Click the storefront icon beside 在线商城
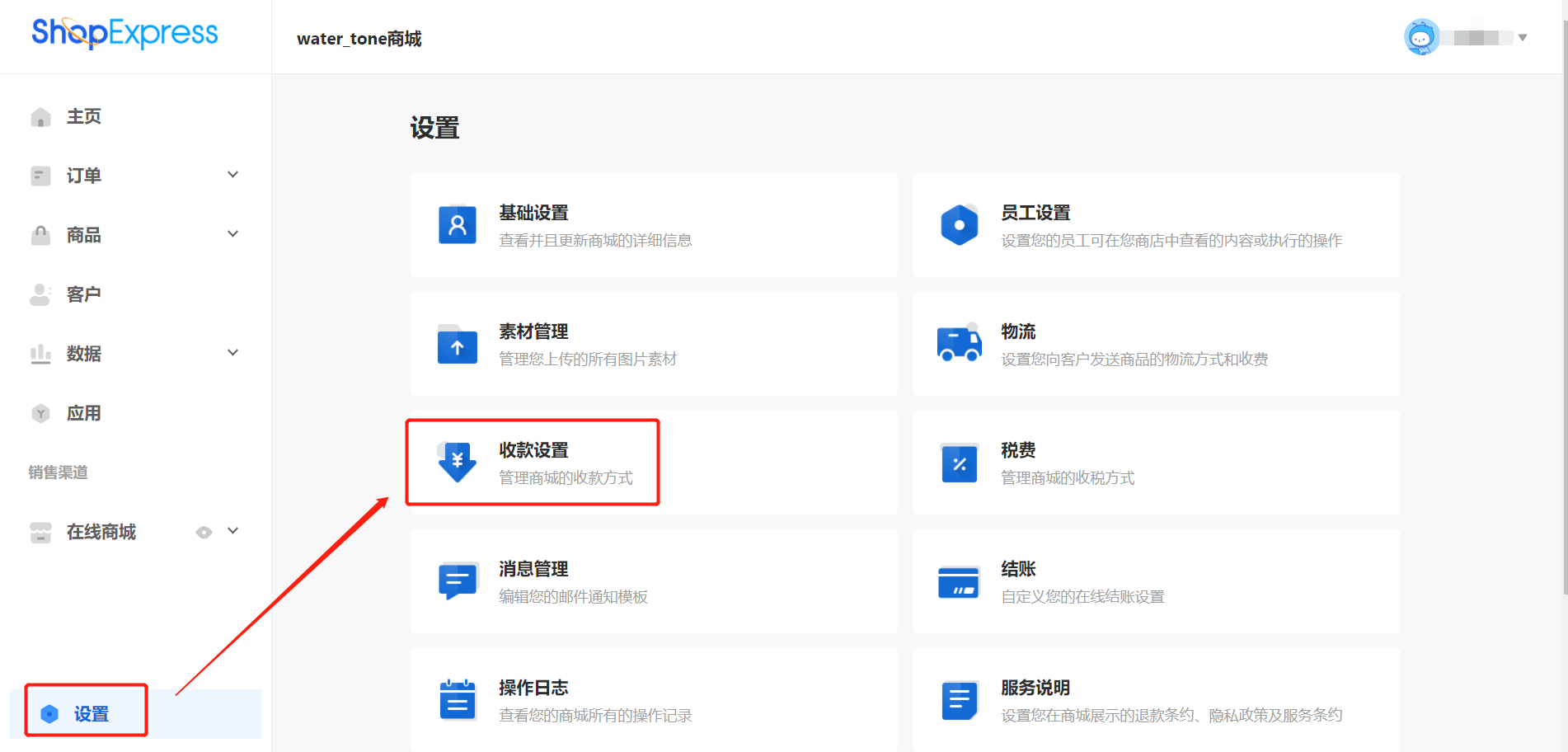This screenshot has height=752, width=1568. point(40,532)
